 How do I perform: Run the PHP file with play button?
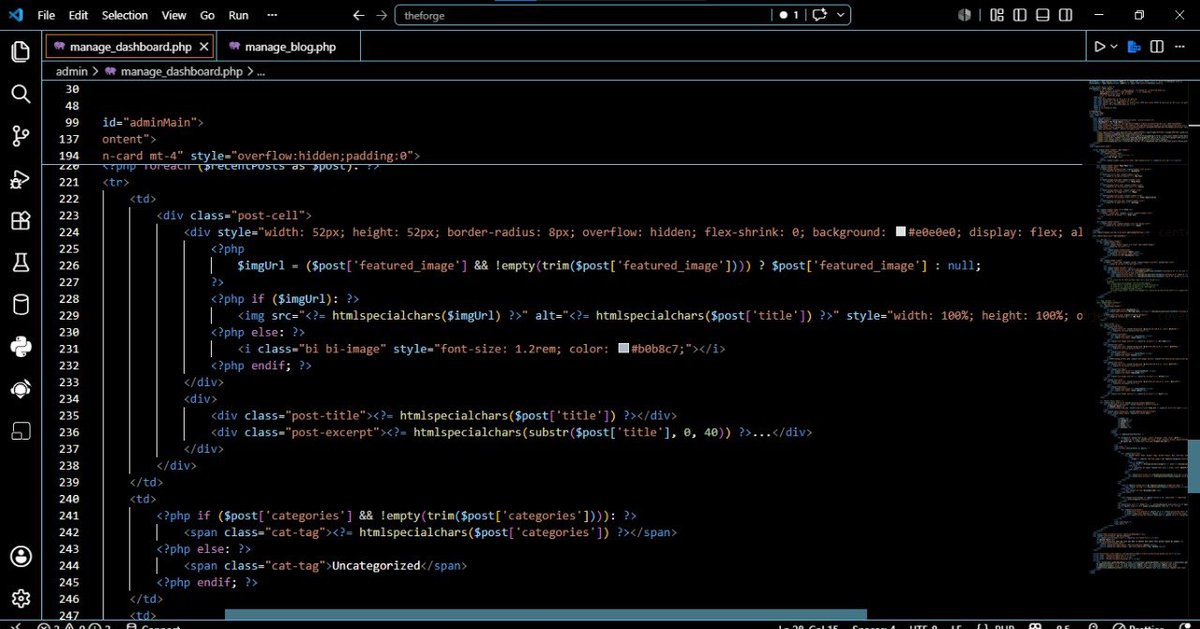(1099, 47)
